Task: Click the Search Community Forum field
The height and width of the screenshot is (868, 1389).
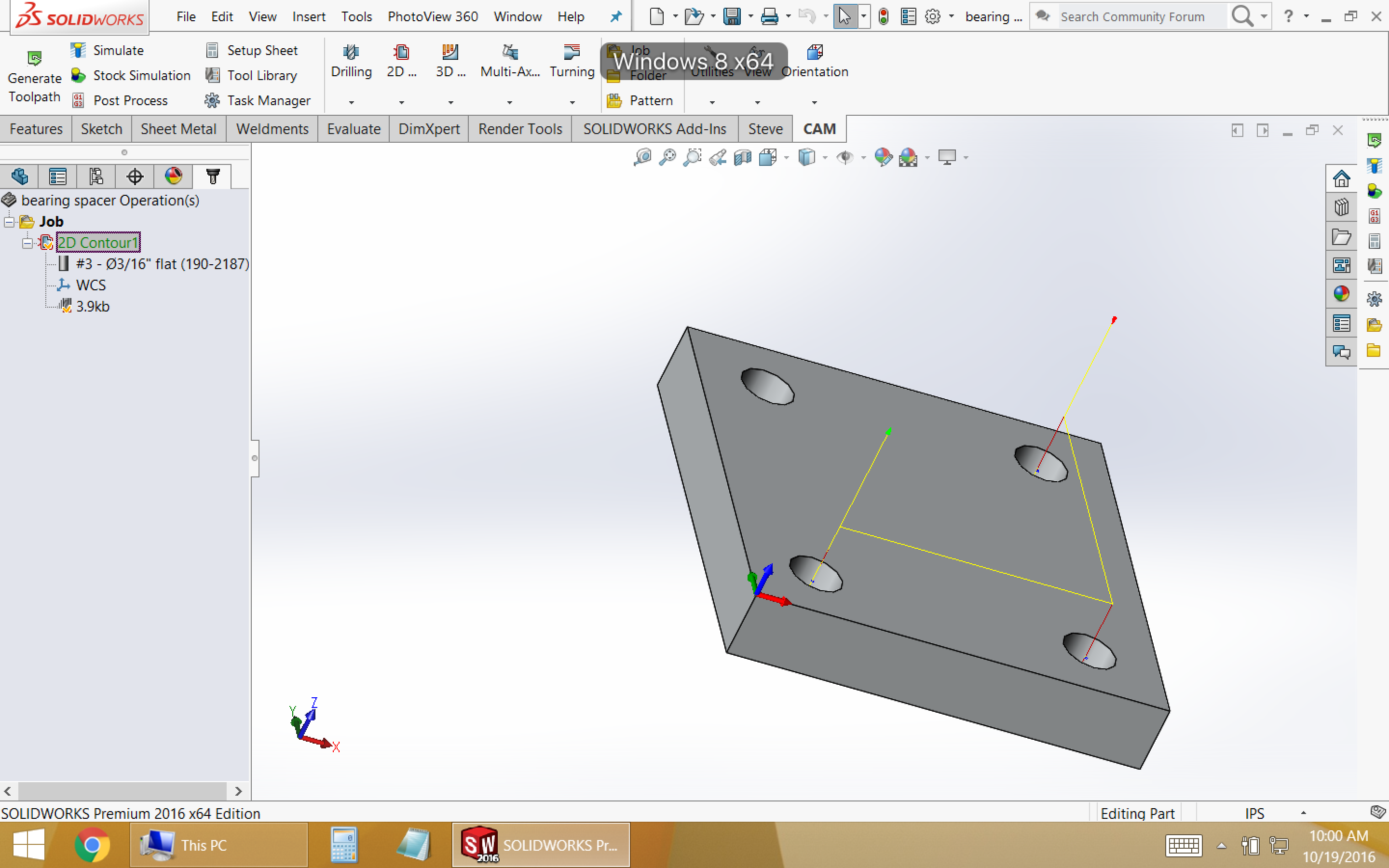Action: [1142, 17]
